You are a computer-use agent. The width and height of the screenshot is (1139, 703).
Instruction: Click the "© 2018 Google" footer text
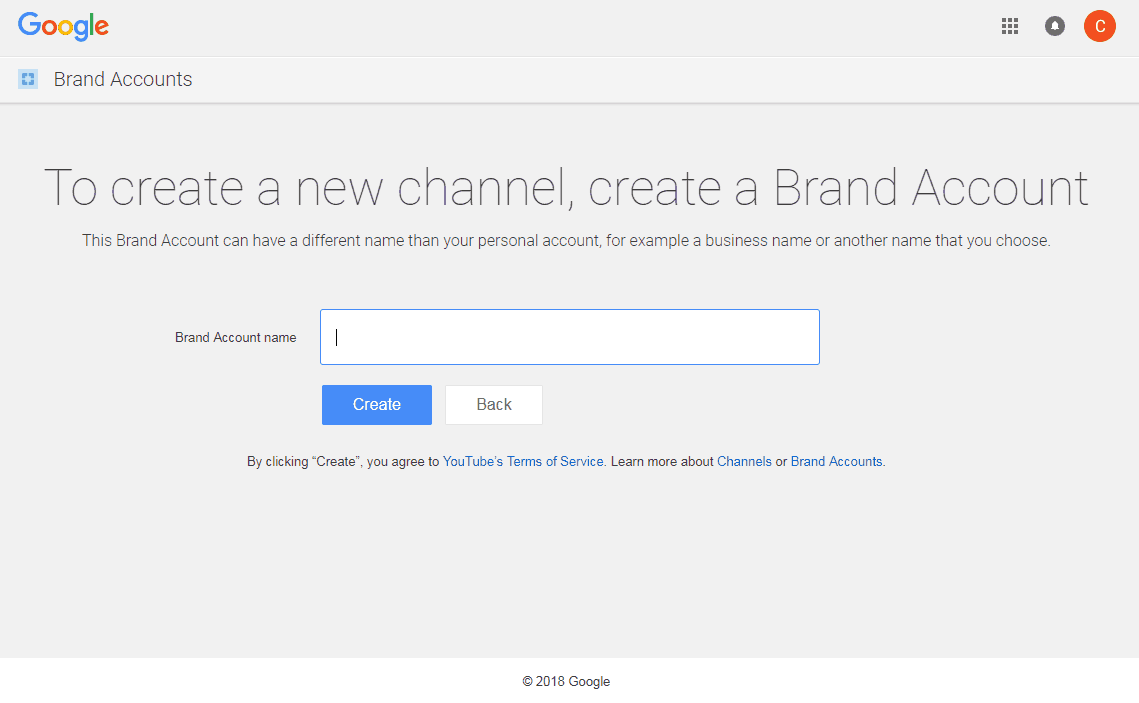(x=566, y=681)
